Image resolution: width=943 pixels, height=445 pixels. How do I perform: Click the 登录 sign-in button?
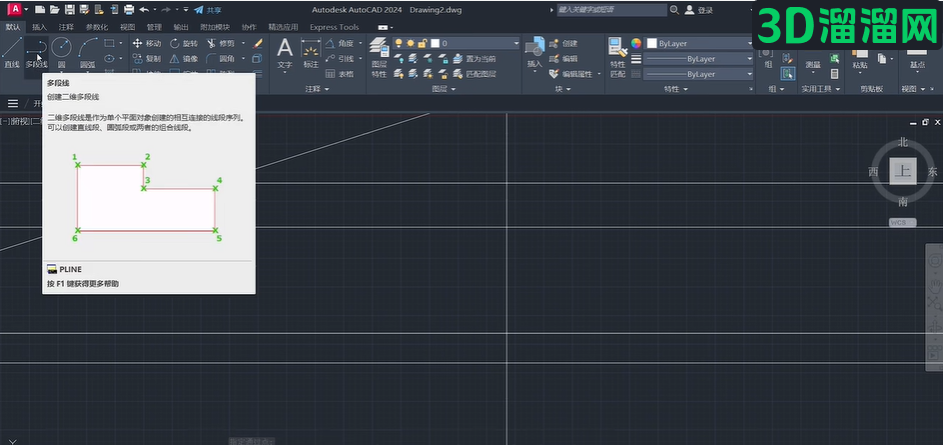pos(699,10)
